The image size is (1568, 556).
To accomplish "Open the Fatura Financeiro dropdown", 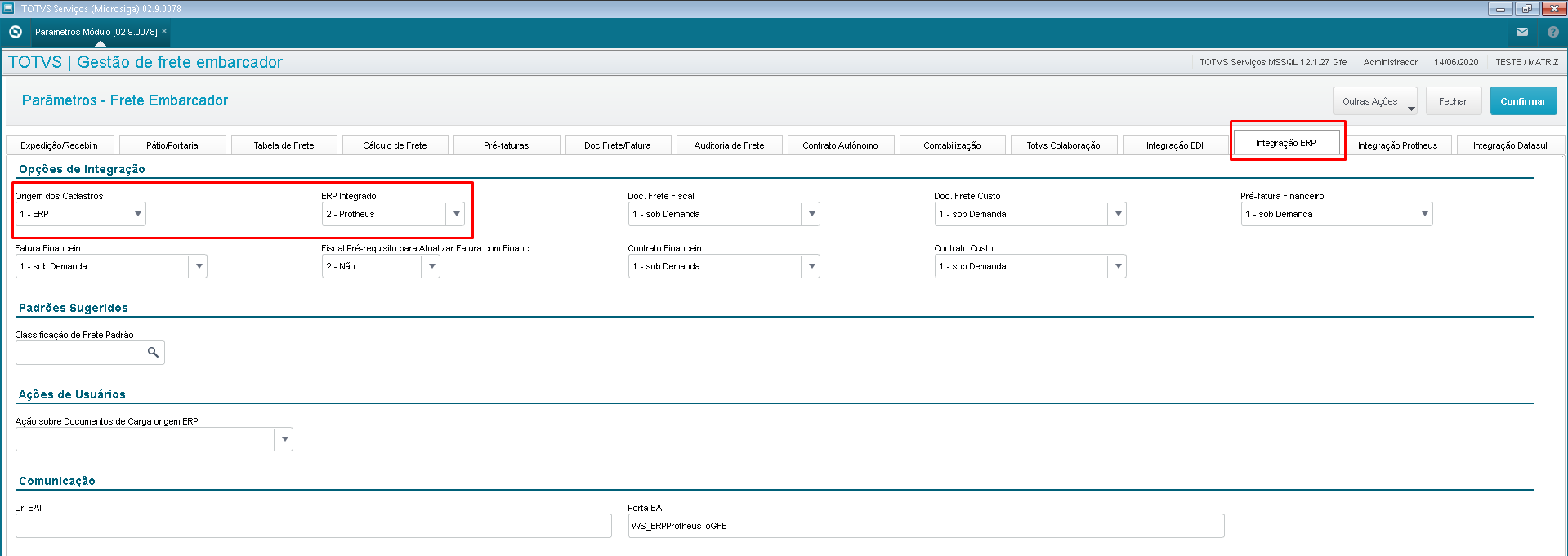I will click(199, 266).
